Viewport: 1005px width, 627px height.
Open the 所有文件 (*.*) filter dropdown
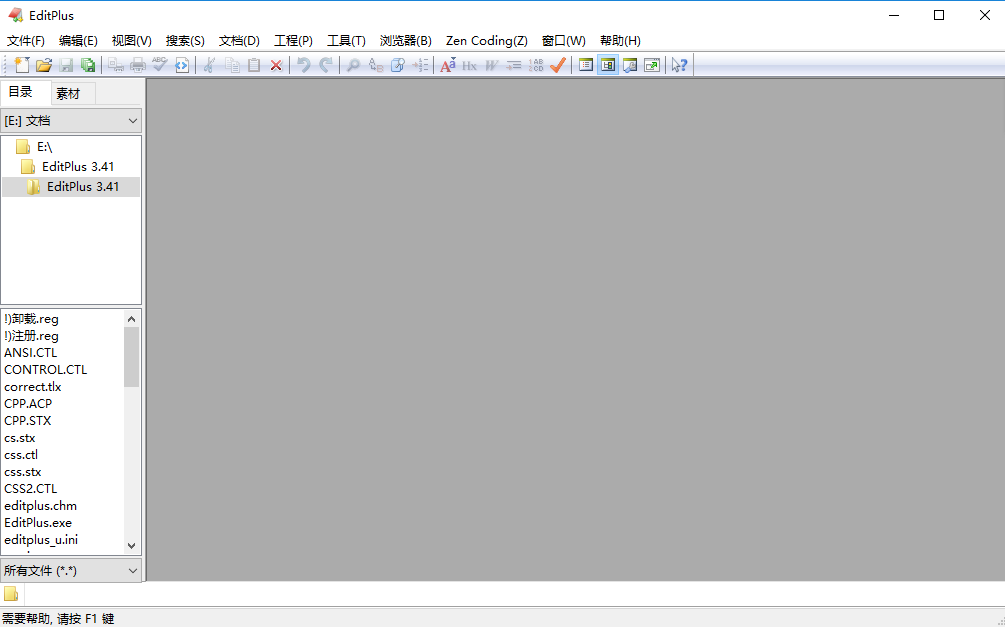(71, 570)
